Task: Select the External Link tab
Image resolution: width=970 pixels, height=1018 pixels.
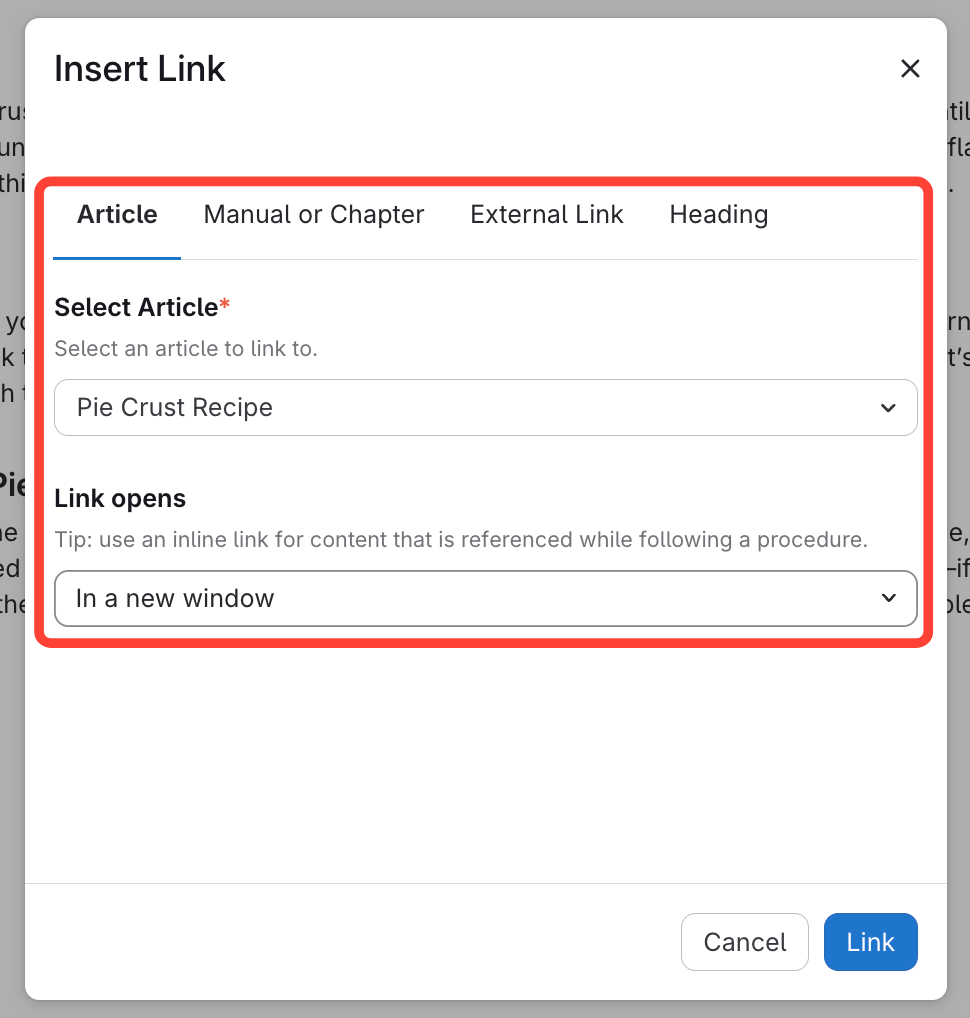Action: tap(547, 215)
